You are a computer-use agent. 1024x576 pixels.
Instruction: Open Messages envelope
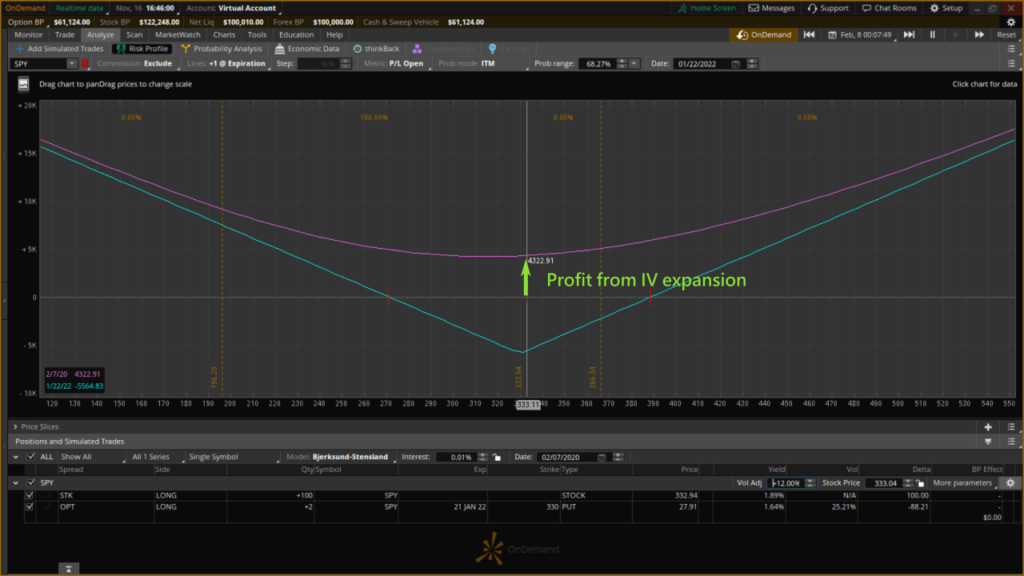[771, 8]
